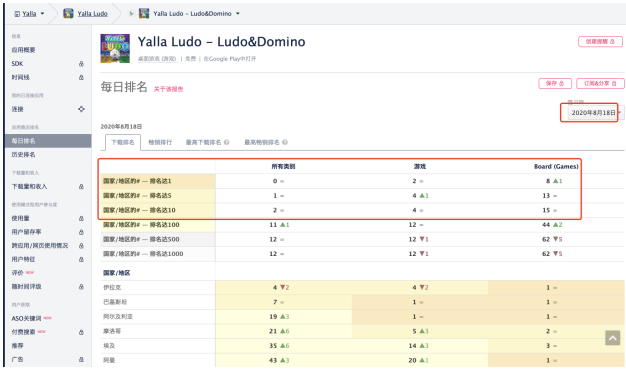Viewport: 626px width, 376px height.
Task: Open the 2020年8月18日 date picker
Action: point(594,113)
